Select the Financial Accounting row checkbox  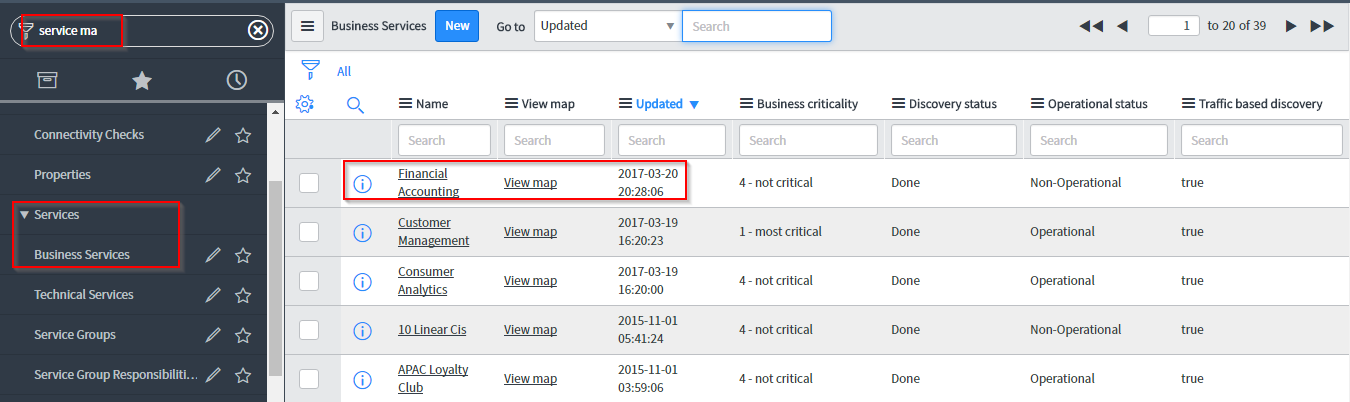click(309, 183)
